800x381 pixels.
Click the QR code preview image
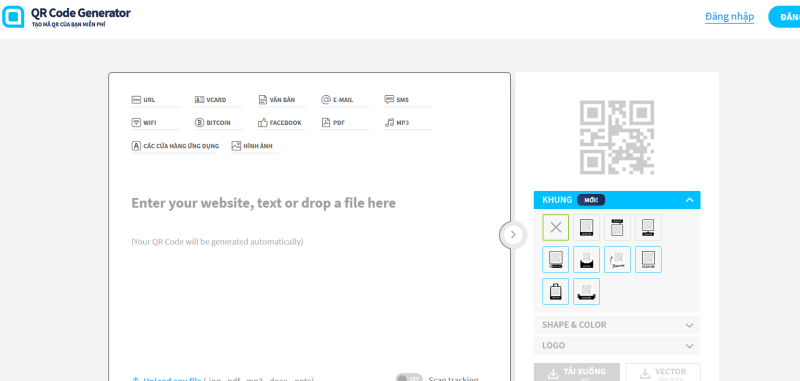(x=617, y=137)
